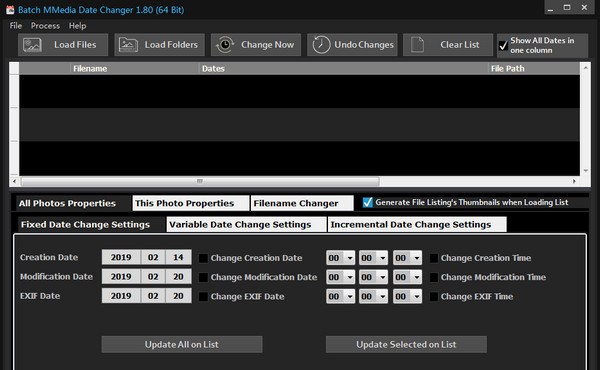Click the Change Now clock icon
600x370 pixels.
(225, 45)
